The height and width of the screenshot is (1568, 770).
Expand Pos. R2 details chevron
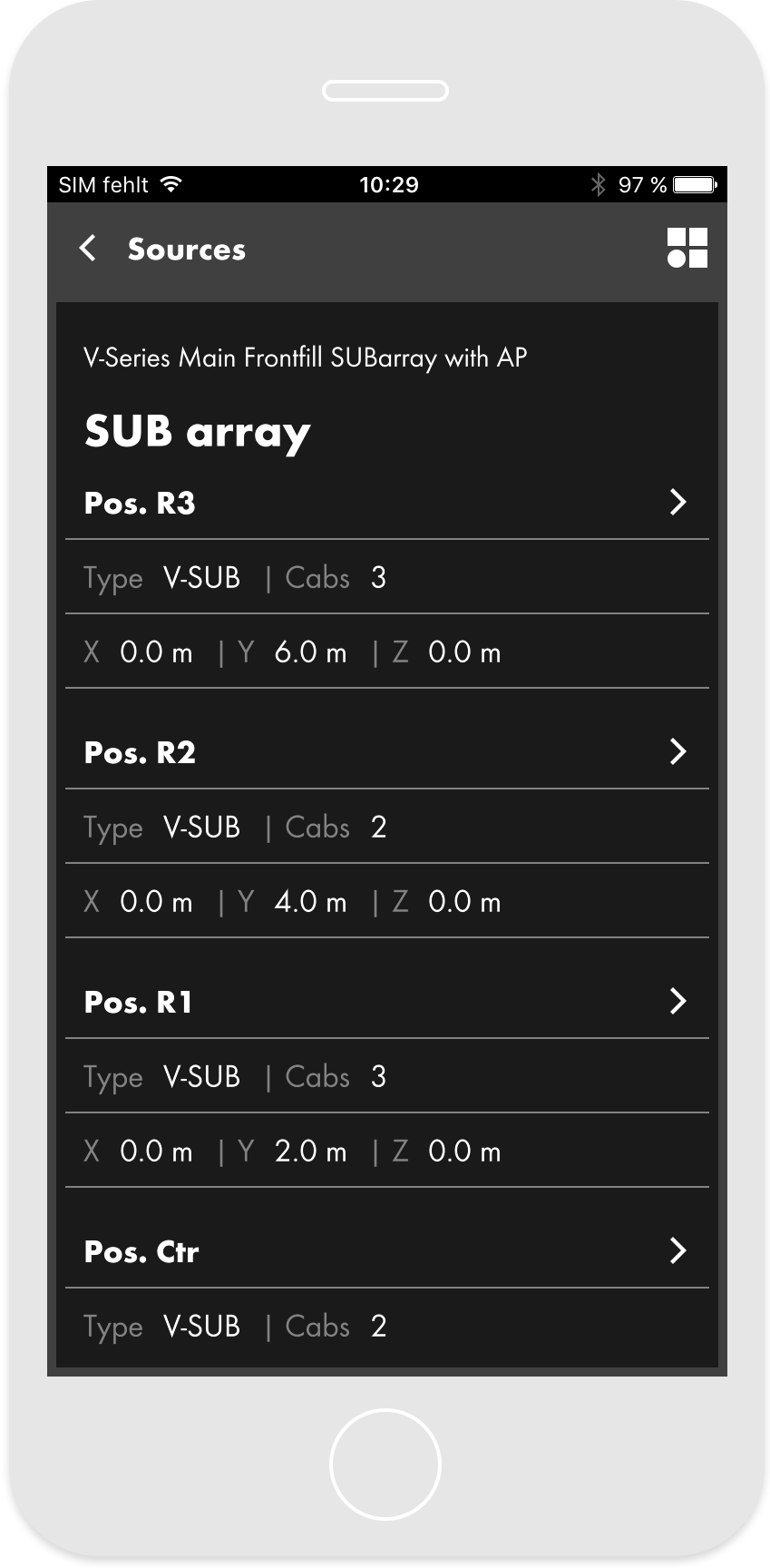[677, 751]
